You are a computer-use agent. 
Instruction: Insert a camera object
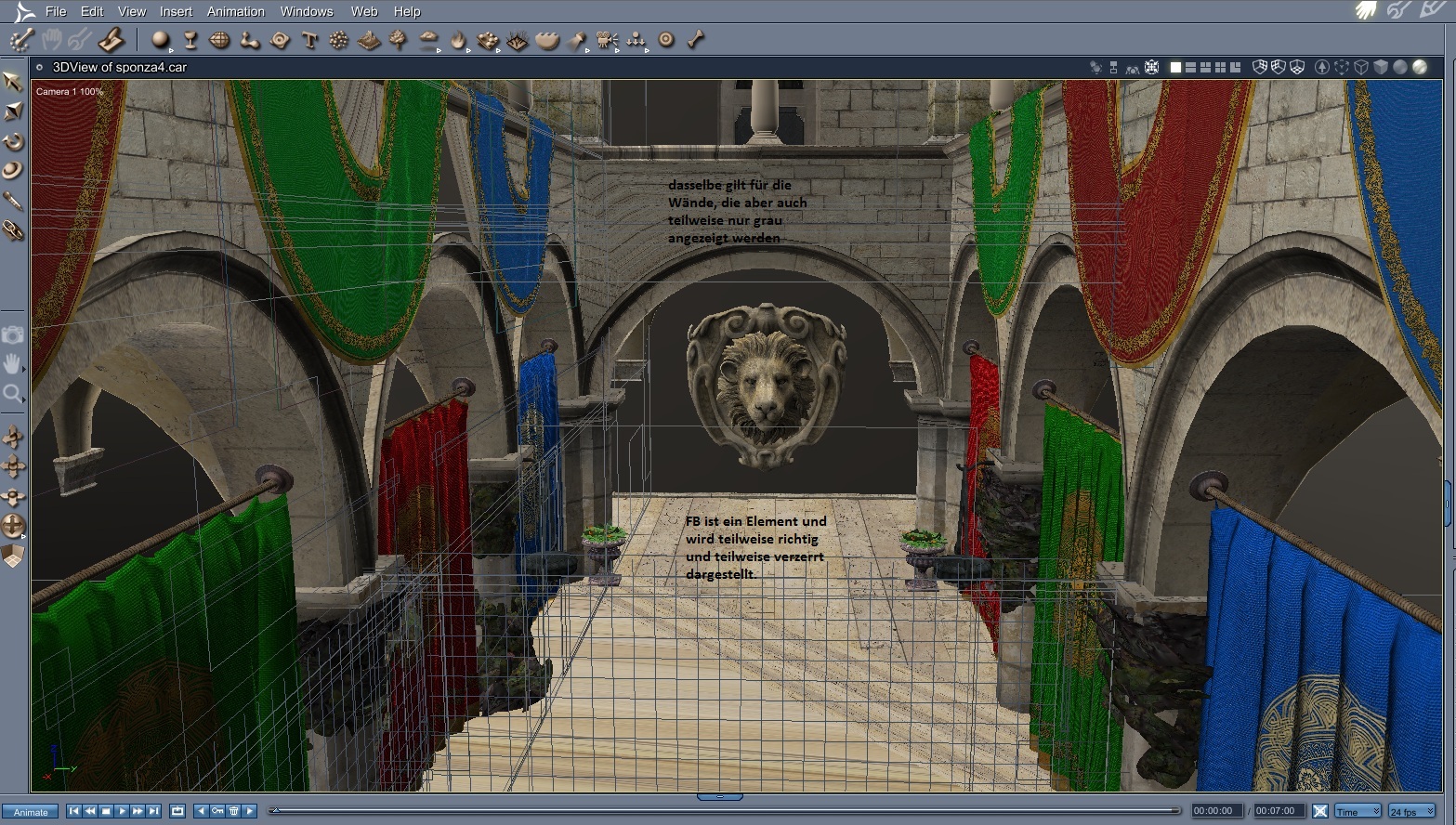pos(607,40)
